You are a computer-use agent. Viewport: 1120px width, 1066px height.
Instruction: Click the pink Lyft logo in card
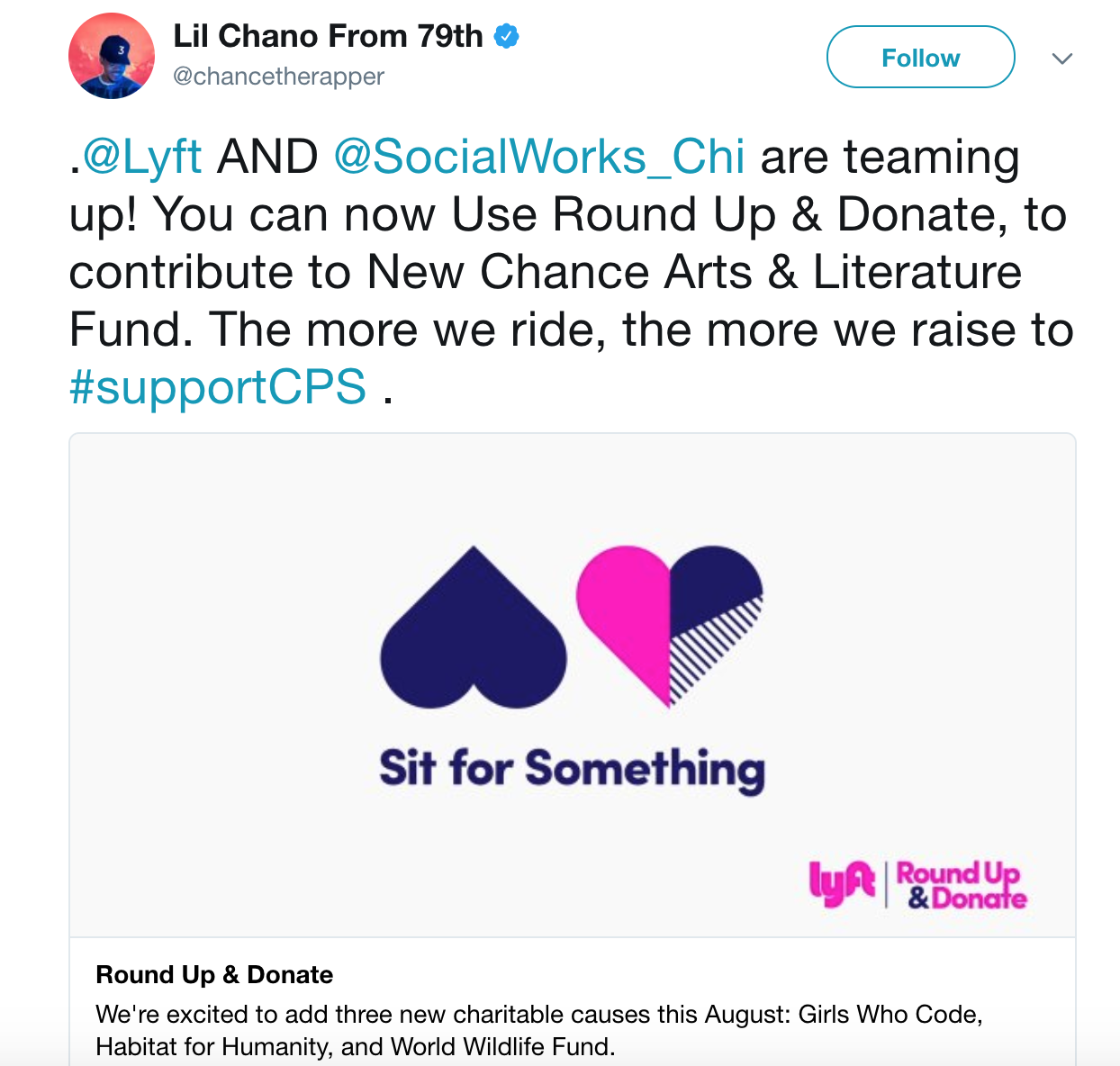842,883
